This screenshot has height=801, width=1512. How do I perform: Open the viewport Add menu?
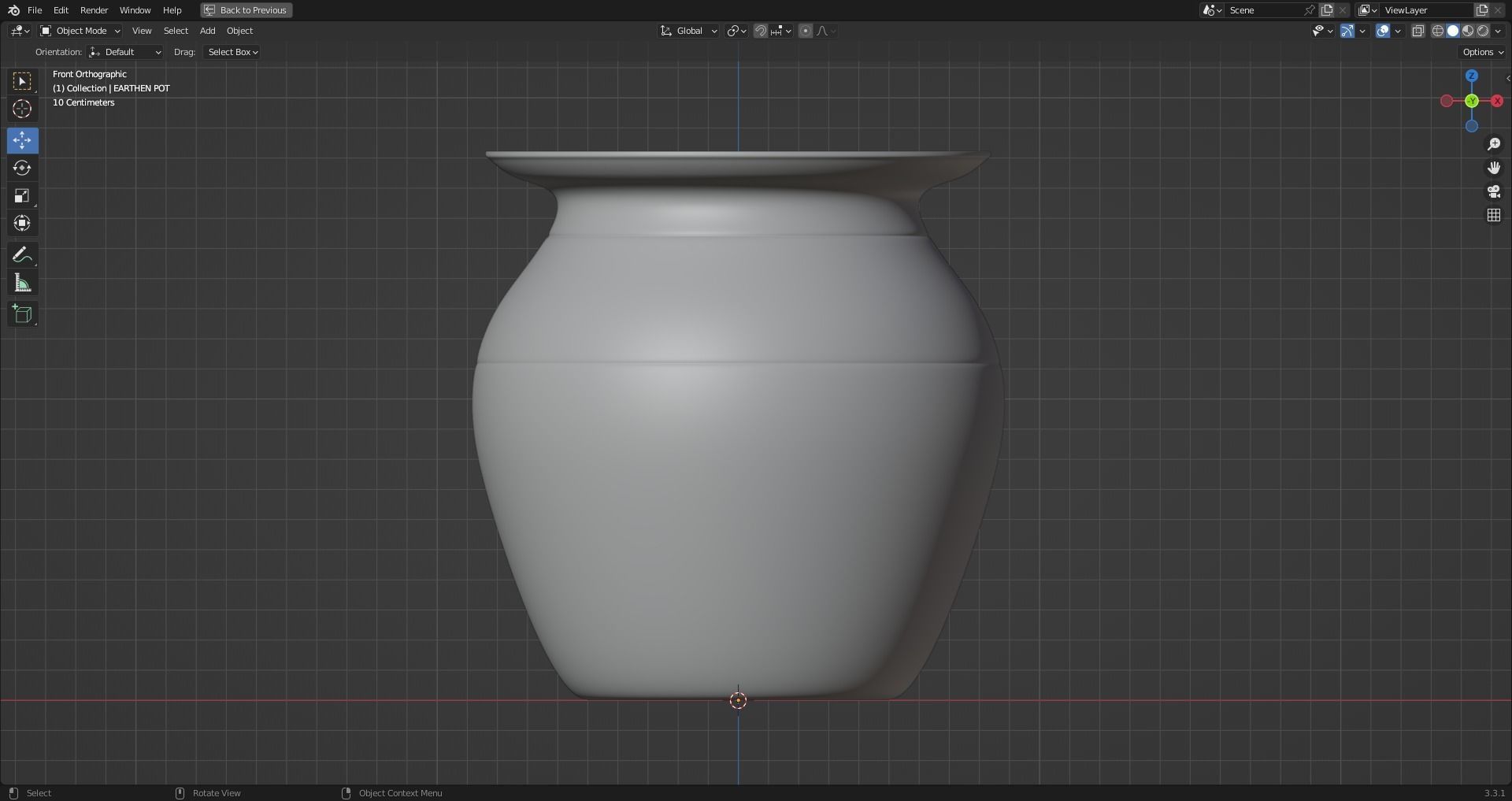click(x=207, y=31)
